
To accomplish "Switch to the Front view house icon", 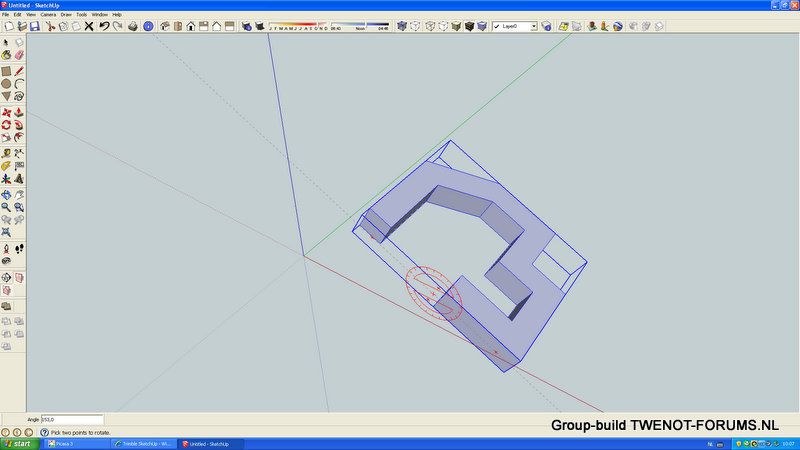I will (x=191, y=26).
